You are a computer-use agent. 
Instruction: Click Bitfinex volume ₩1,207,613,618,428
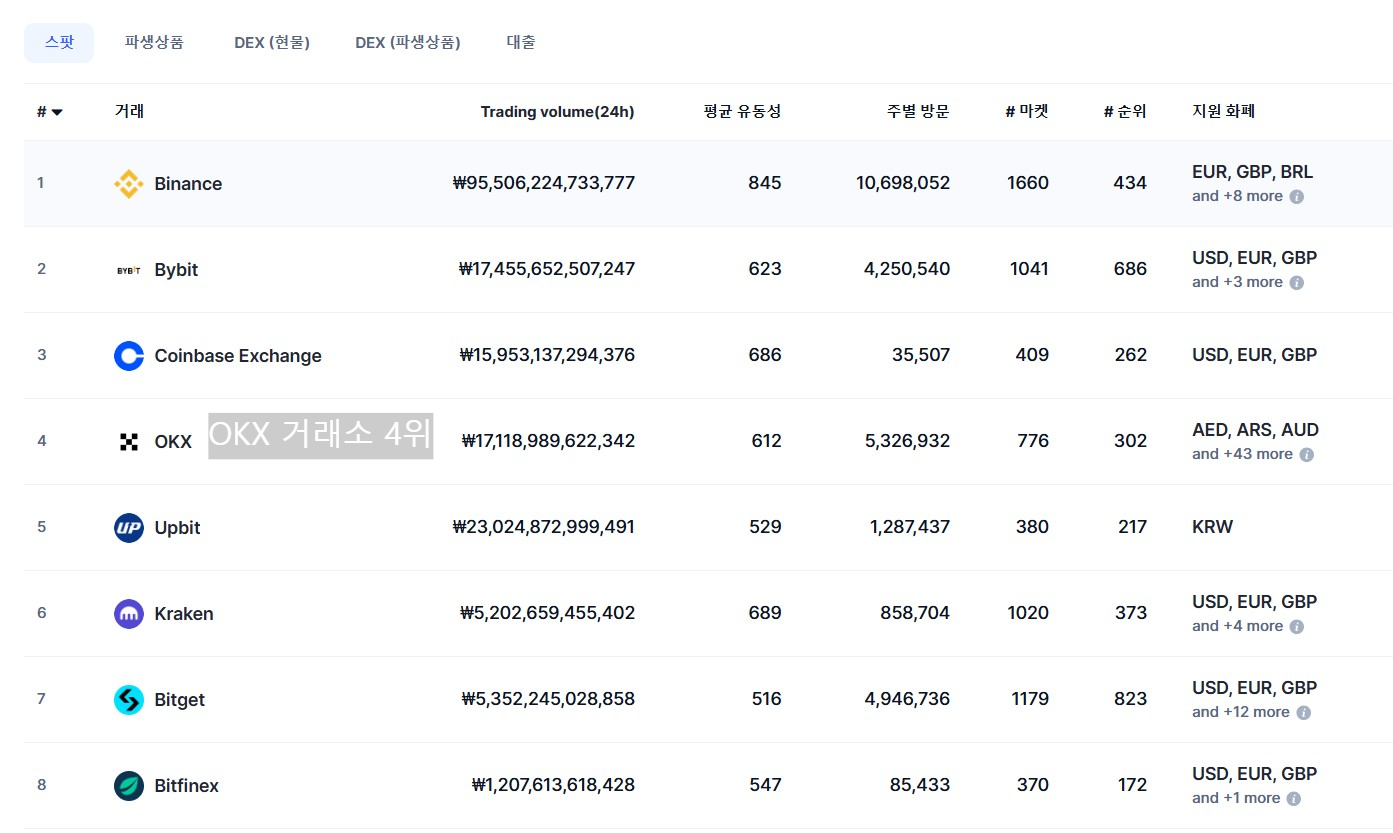tap(553, 785)
